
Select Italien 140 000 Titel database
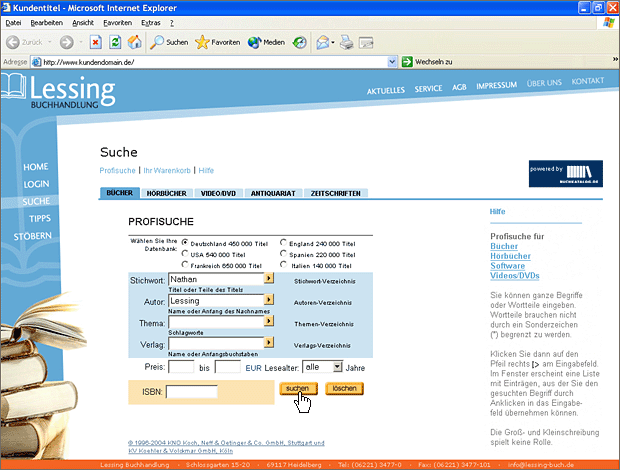(x=283, y=264)
